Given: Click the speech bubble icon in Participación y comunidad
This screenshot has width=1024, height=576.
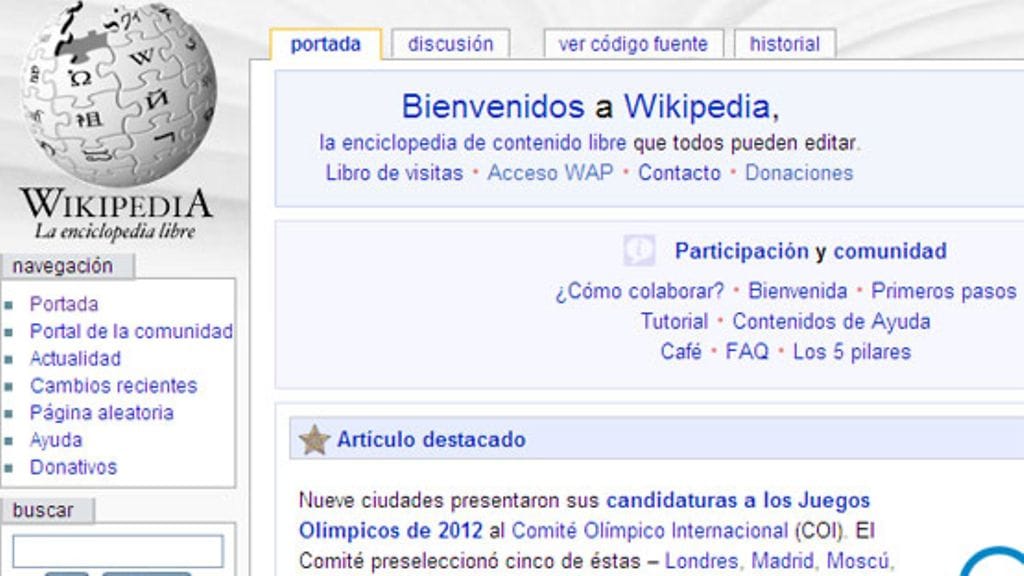Looking at the screenshot, I should pos(638,252).
